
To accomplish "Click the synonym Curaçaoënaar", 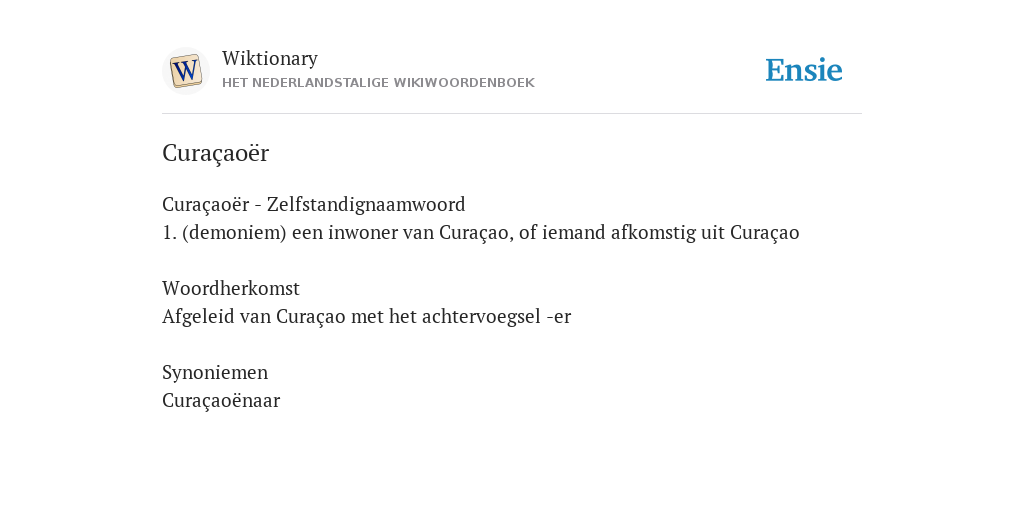I will click(221, 400).
